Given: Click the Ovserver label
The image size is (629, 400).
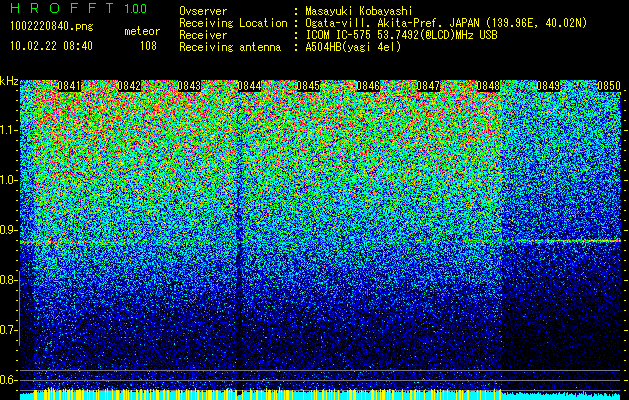Looking at the screenshot, I should pos(203,11).
